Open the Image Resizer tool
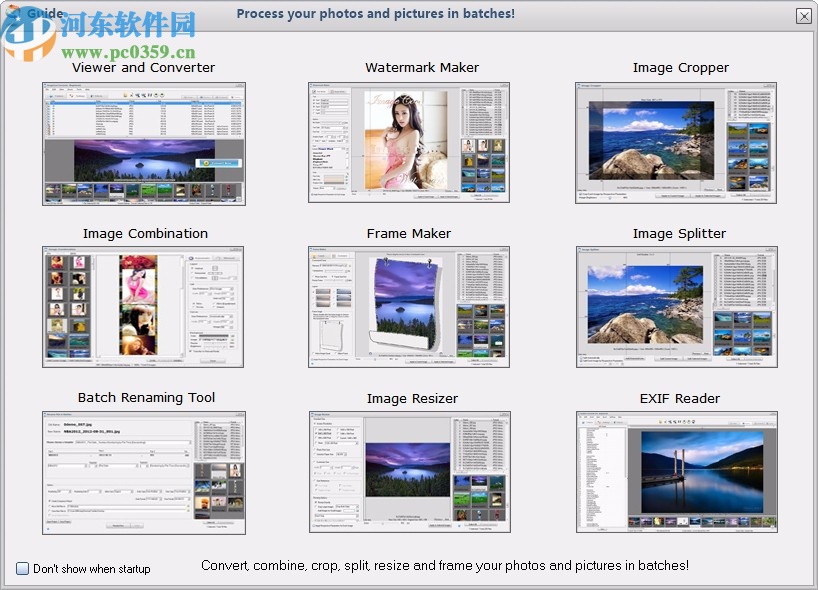 (x=411, y=471)
